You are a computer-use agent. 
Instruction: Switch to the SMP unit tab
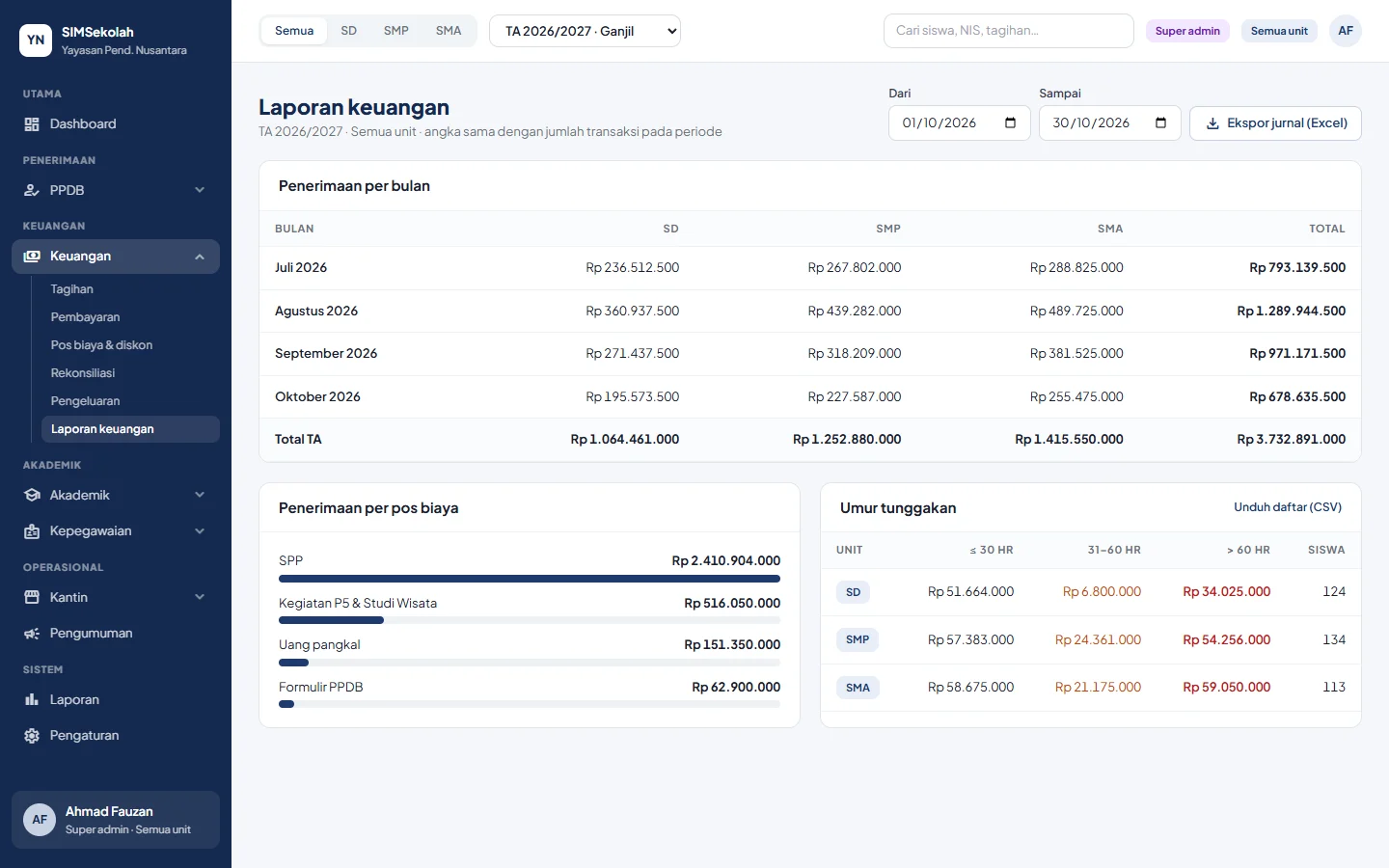(x=396, y=31)
